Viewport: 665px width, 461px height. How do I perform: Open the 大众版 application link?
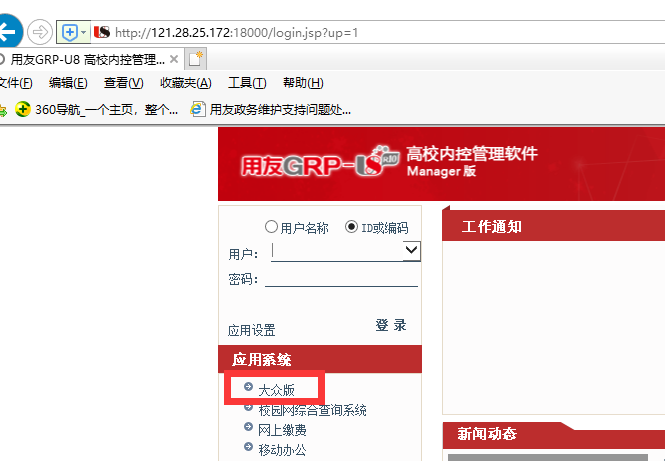pos(276,390)
